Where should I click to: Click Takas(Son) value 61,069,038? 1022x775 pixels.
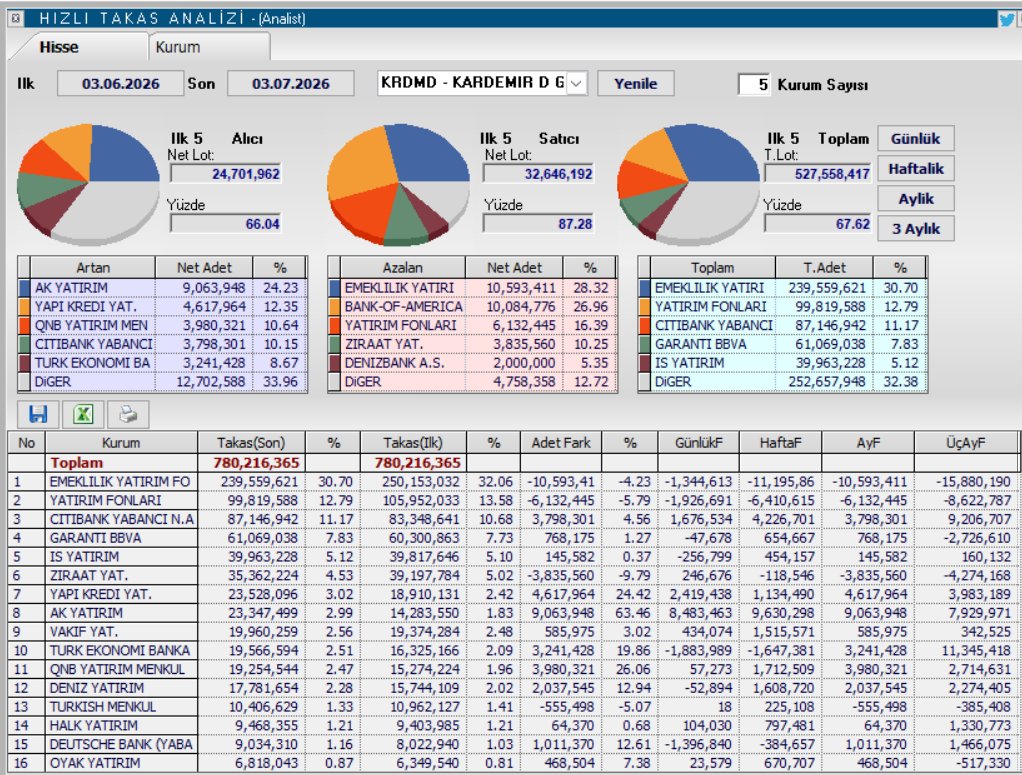coord(263,538)
